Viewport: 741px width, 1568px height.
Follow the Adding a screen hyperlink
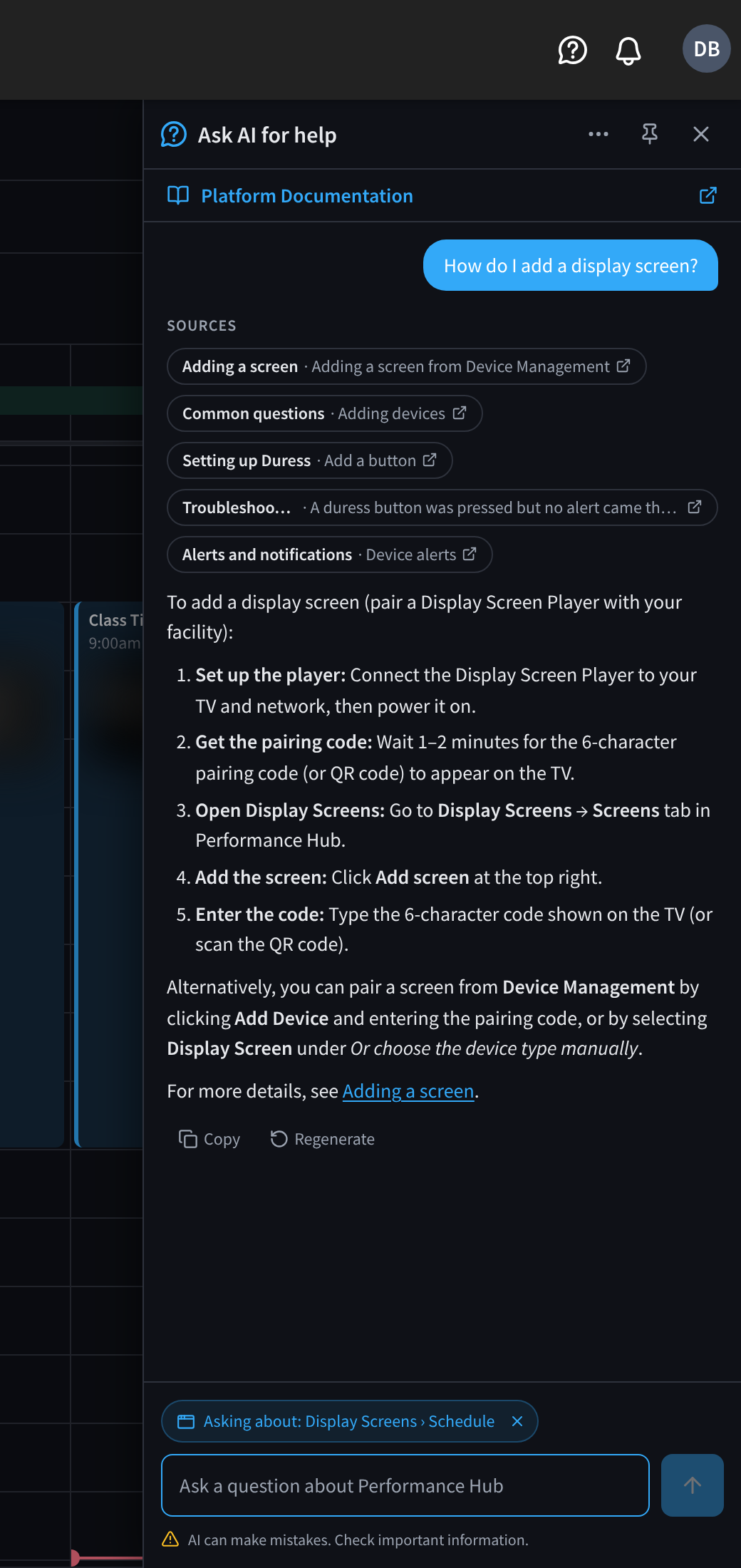(408, 1091)
